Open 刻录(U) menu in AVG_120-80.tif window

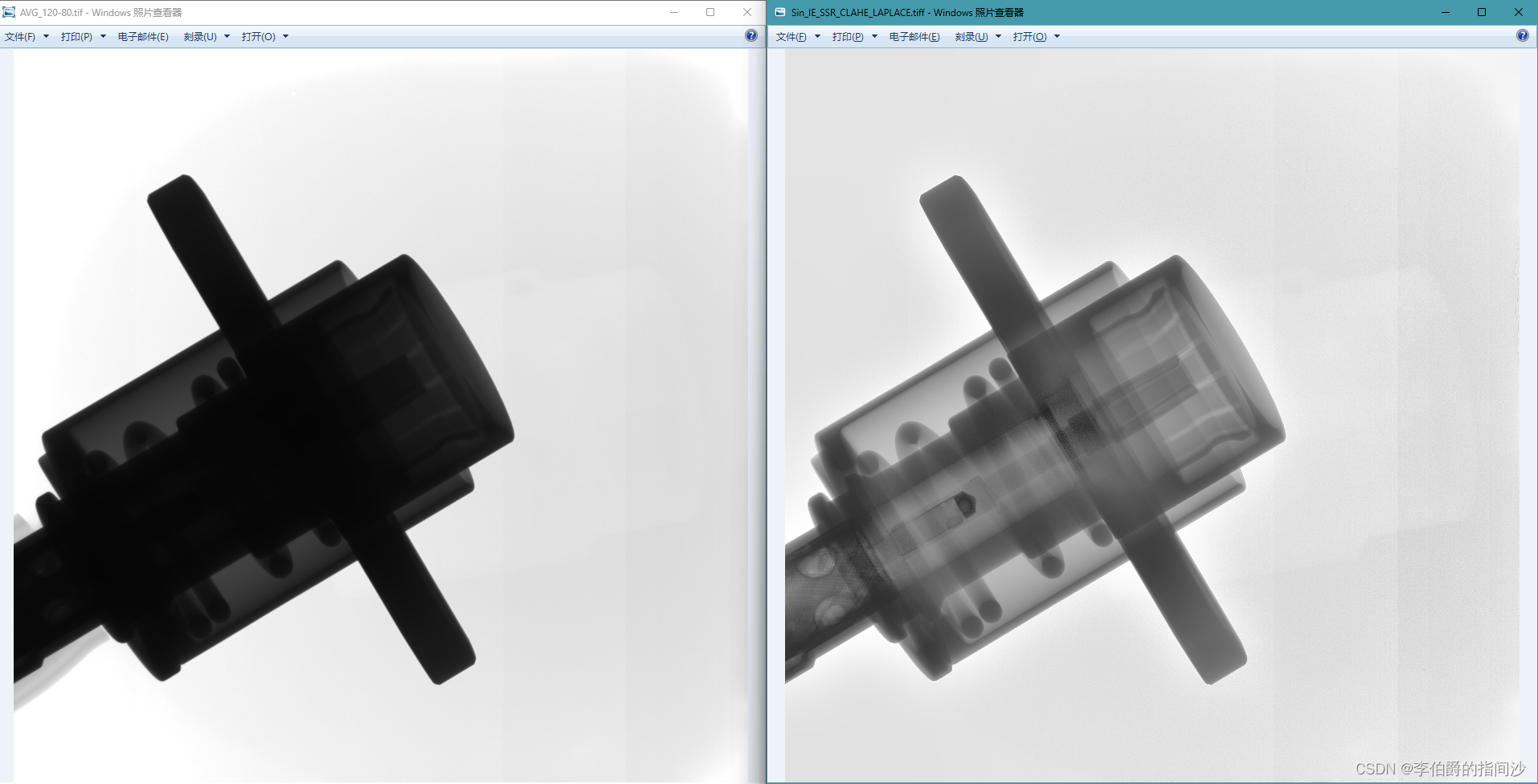(x=200, y=37)
